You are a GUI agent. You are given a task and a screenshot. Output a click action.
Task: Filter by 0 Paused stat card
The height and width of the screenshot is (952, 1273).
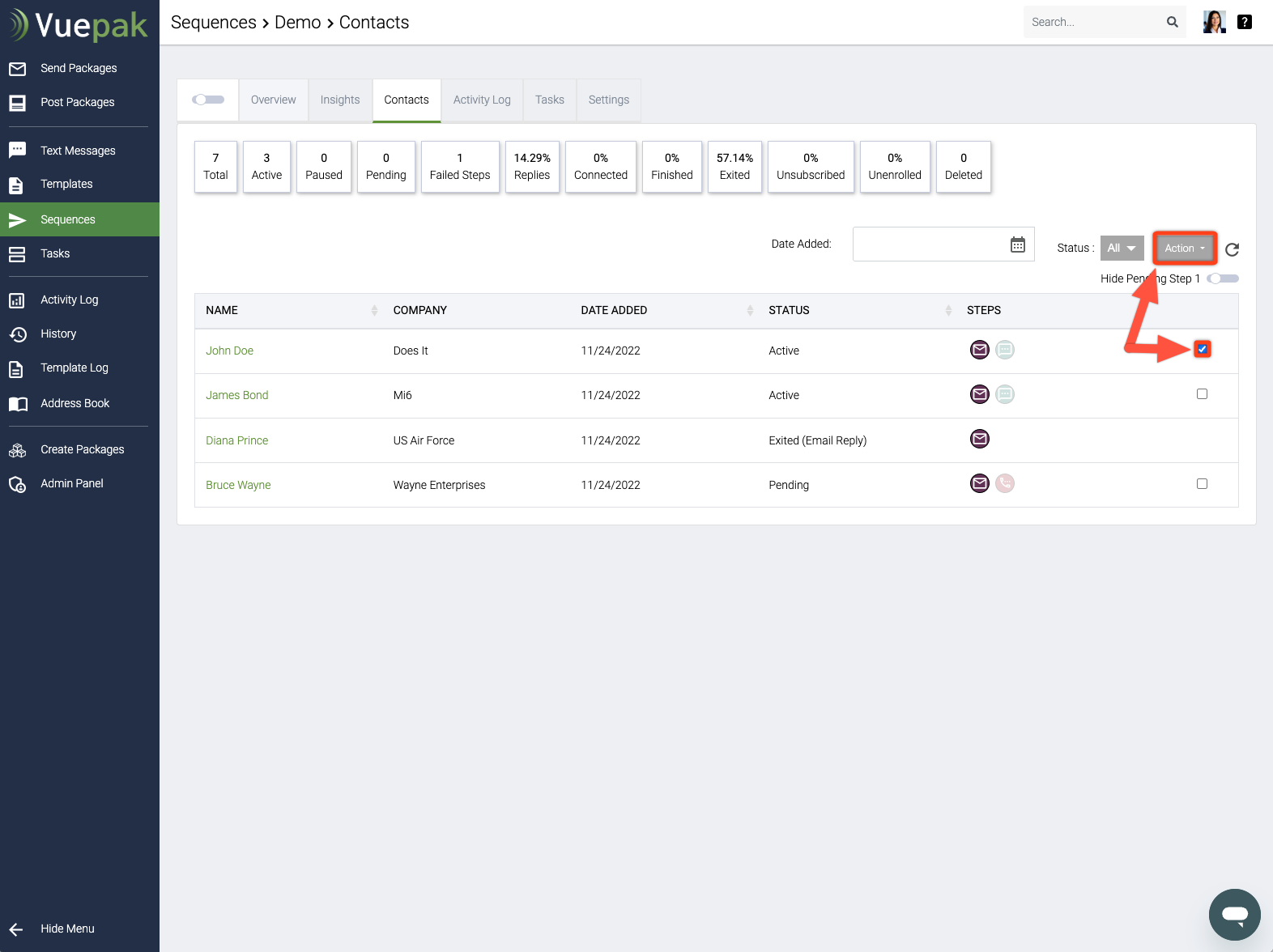coord(324,167)
